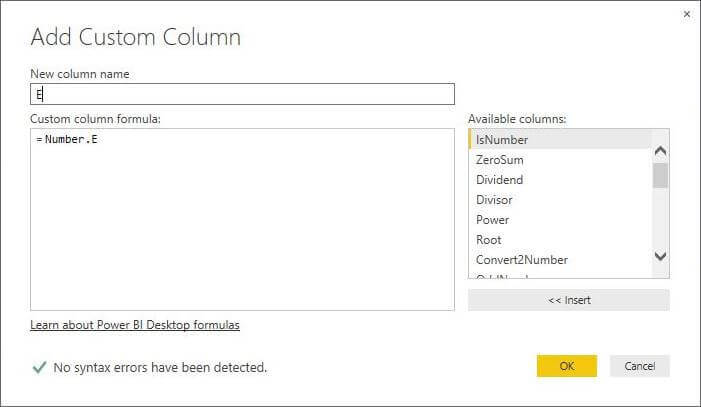Image resolution: width=701 pixels, height=407 pixels.
Task: Open Learn about Power BI Desktop formulas link
Action: point(135,325)
